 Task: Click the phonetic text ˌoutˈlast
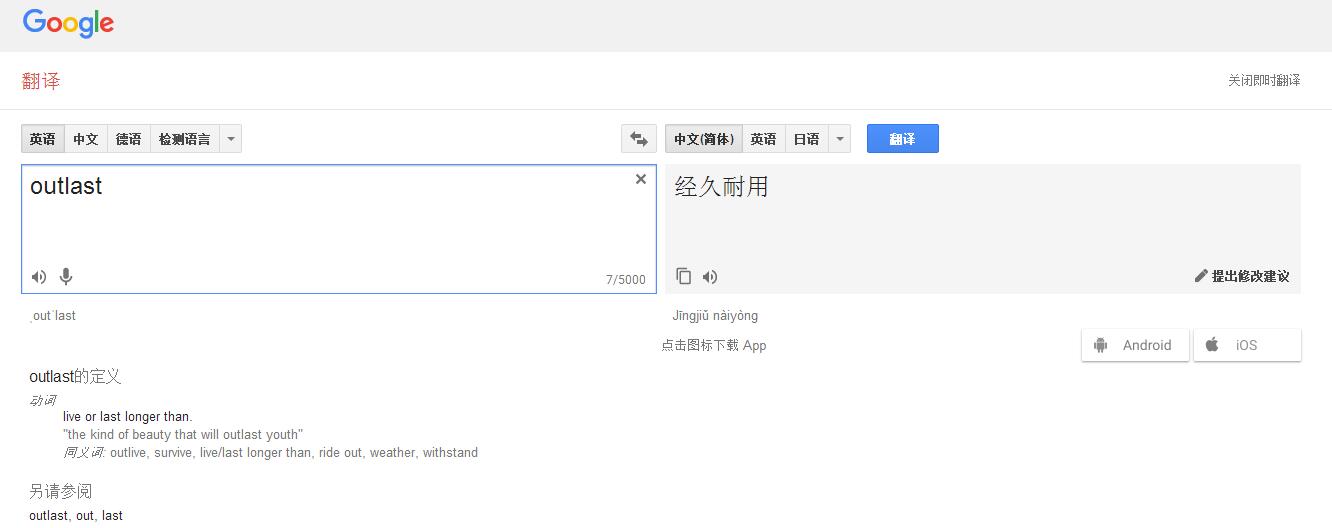click(x=53, y=315)
